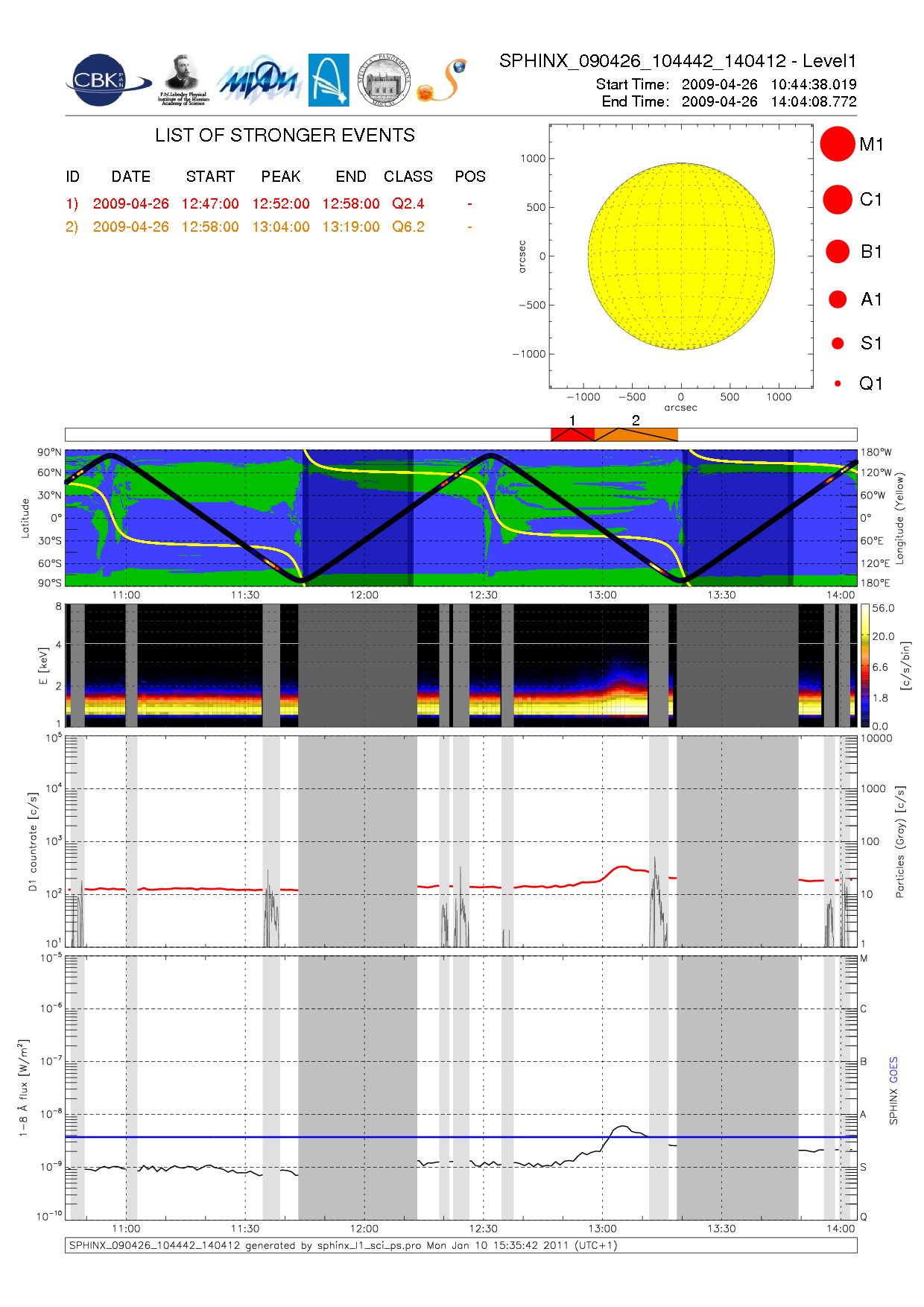Click red event 1 marker on timeline bar
This screenshot has height=1307, width=924.
[572, 434]
